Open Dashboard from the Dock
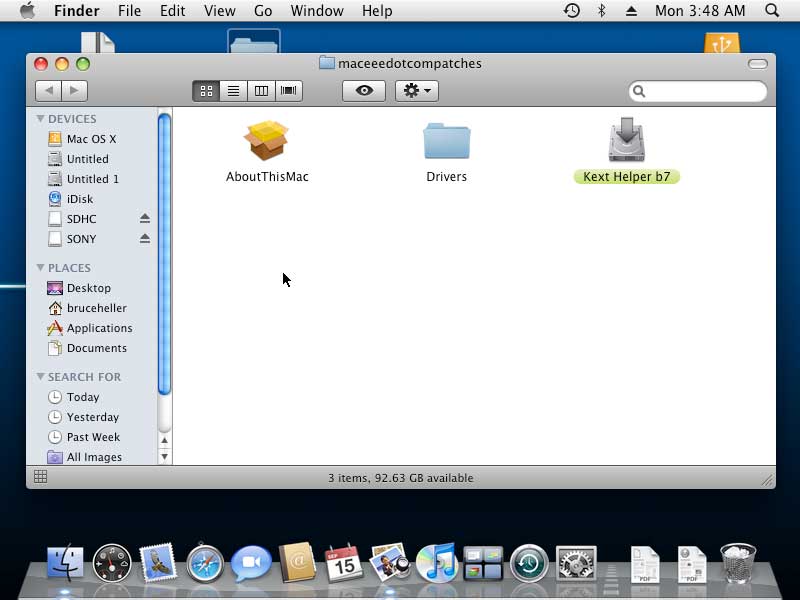 [112, 563]
